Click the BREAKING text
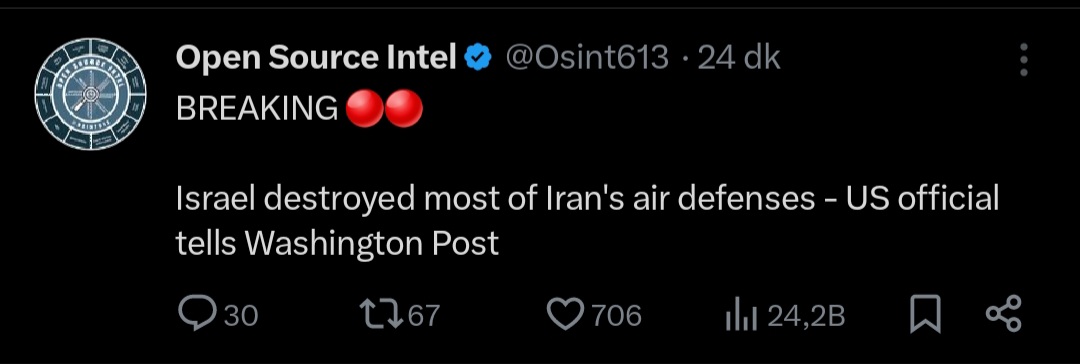 point(257,108)
